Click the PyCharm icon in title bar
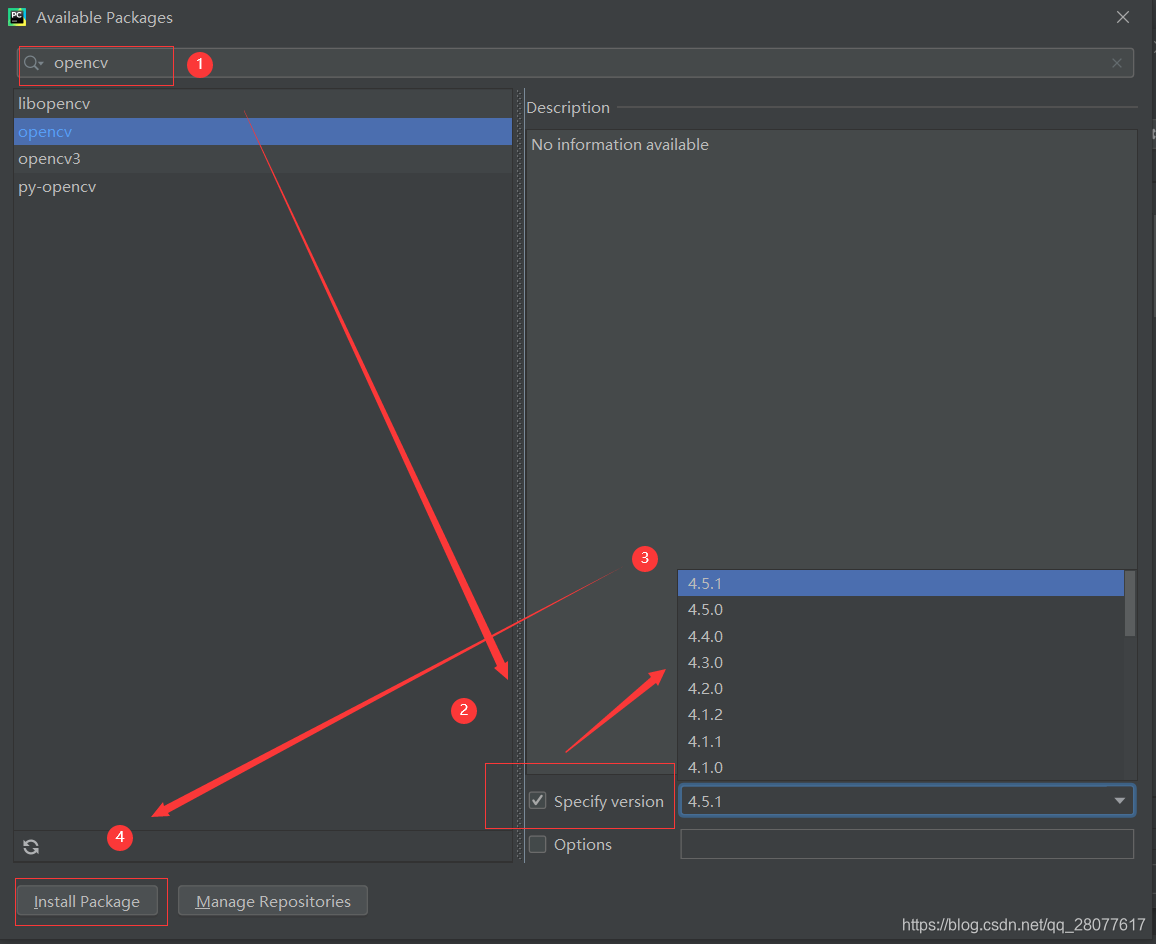 click(x=17, y=17)
